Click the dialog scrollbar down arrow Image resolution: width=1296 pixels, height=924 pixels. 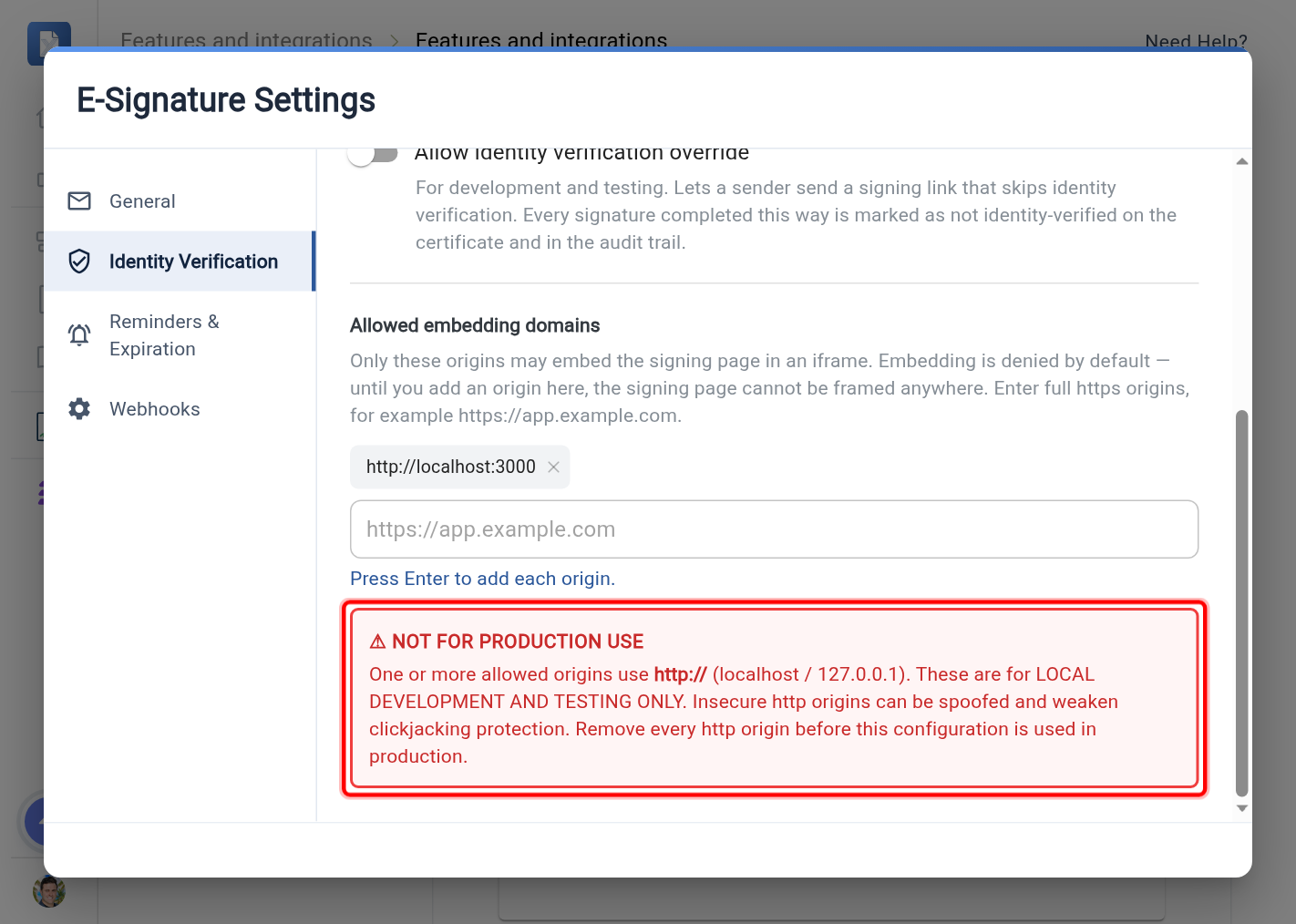click(1241, 808)
